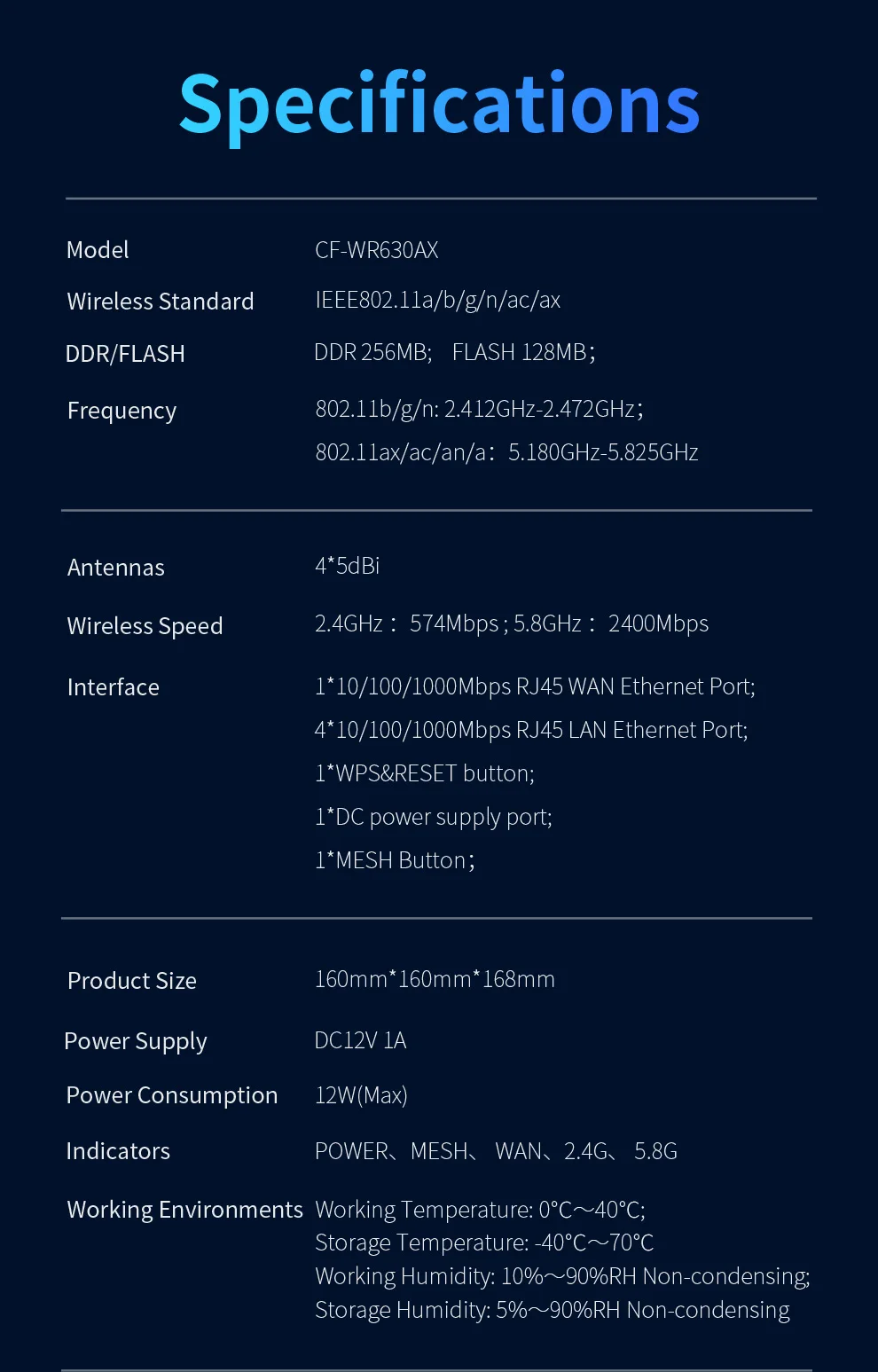Click the Specifications heading
878x1372 pixels.
tap(439, 105)
